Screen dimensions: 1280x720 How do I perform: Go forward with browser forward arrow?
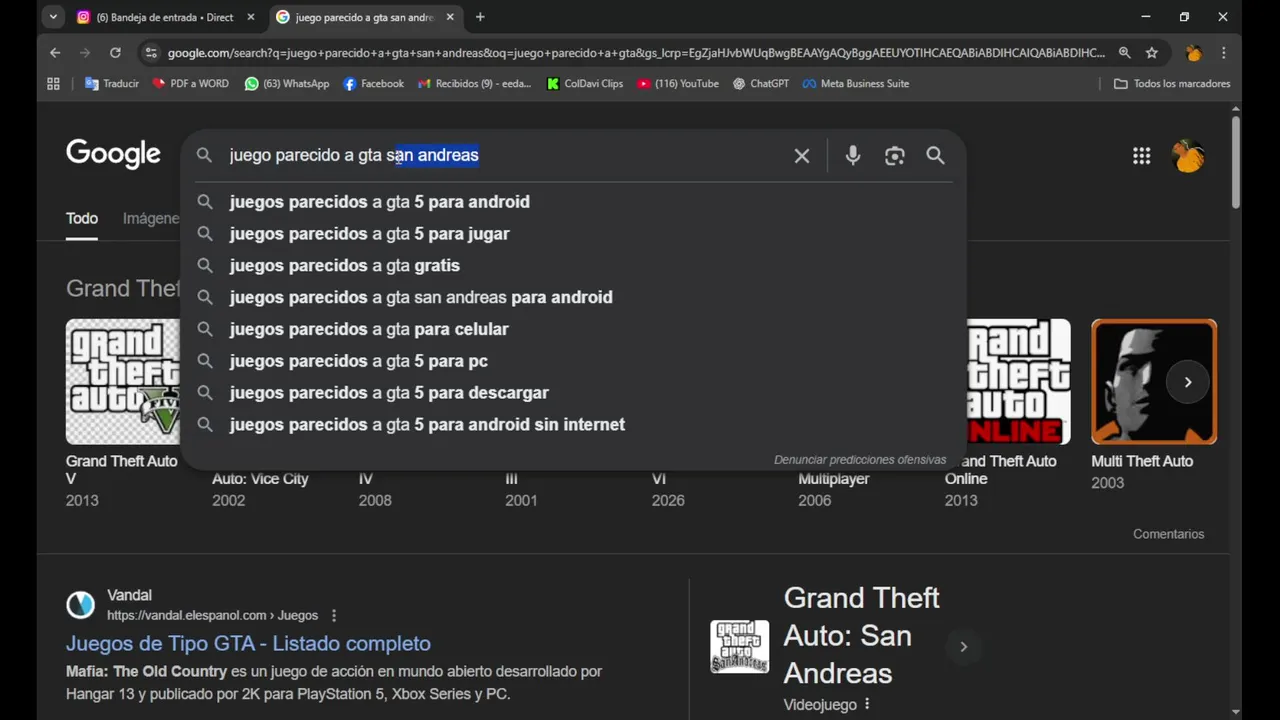[x=85, y=53]
